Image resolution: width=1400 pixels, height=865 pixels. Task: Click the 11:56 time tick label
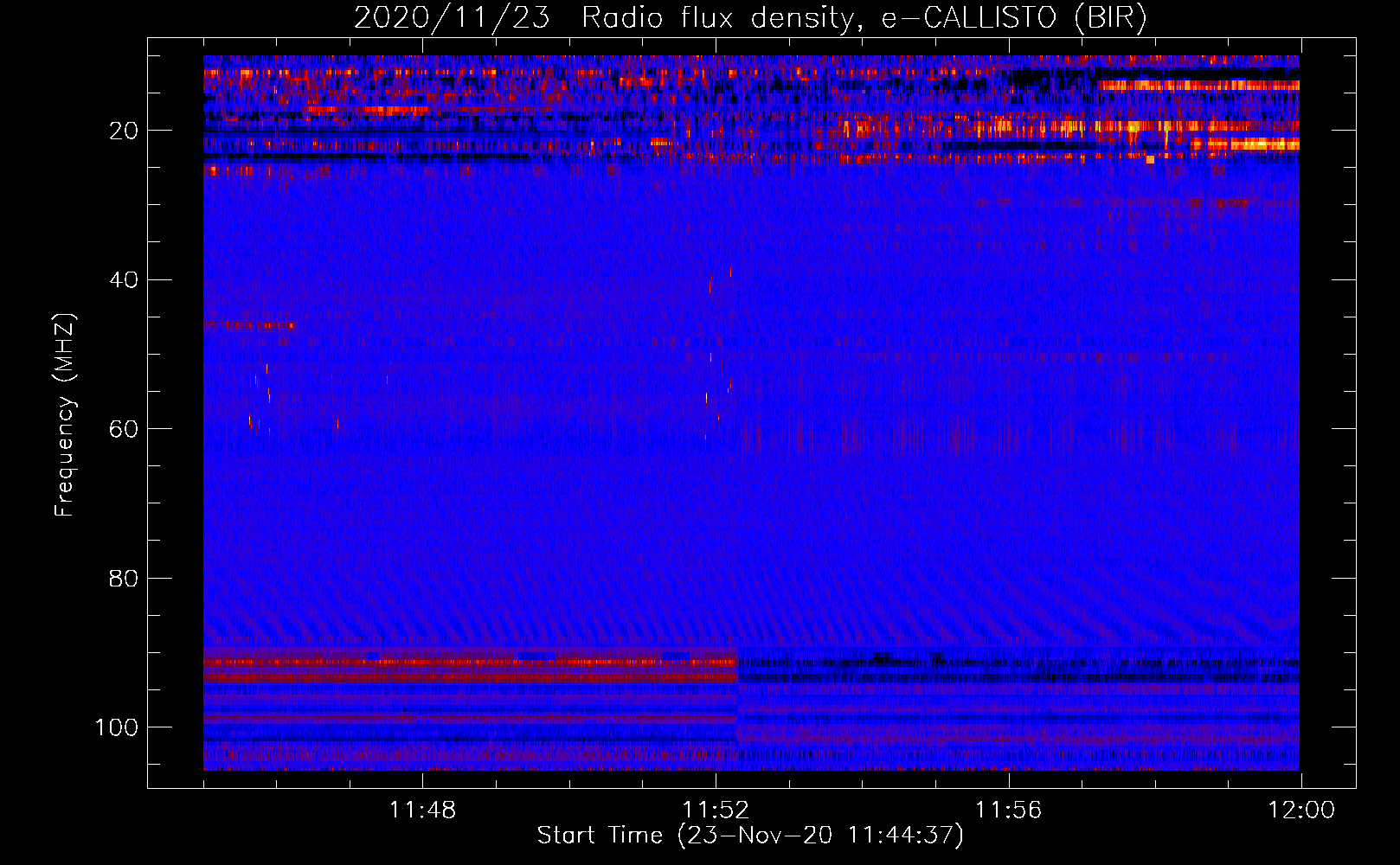pos(1009,811)
